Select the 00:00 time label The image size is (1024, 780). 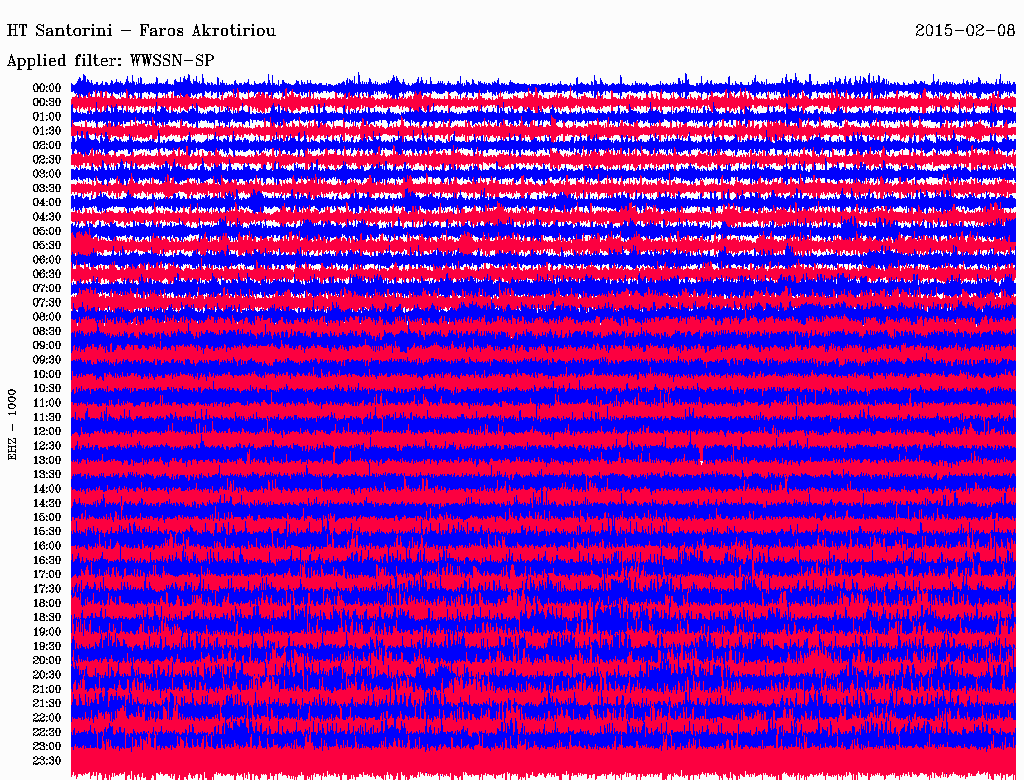[x=47, y=88]
